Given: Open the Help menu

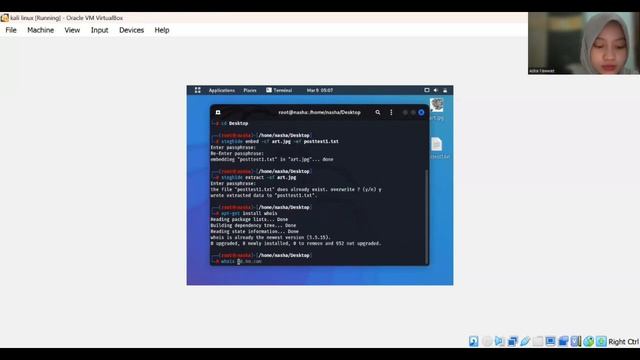Looking at the screenshot, I should click(162, 30).
